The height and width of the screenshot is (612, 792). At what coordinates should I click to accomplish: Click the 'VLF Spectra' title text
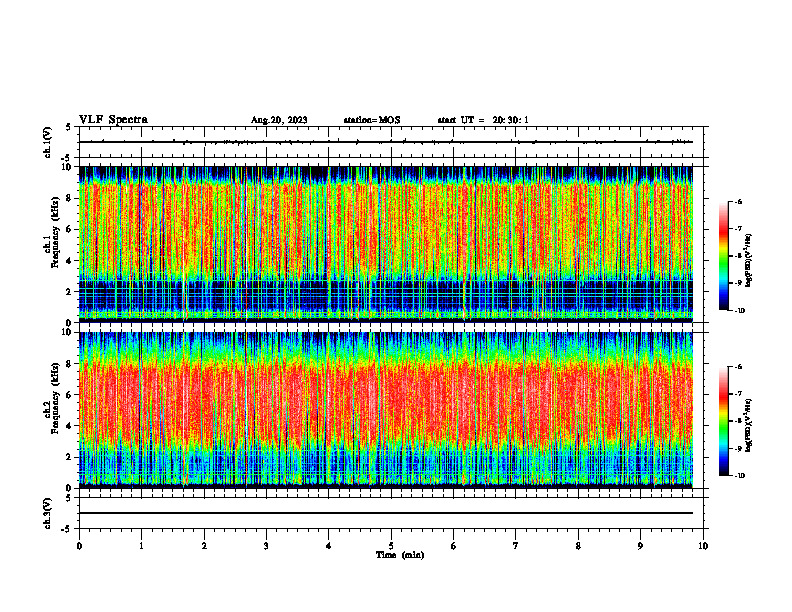(x=113, y=120)
